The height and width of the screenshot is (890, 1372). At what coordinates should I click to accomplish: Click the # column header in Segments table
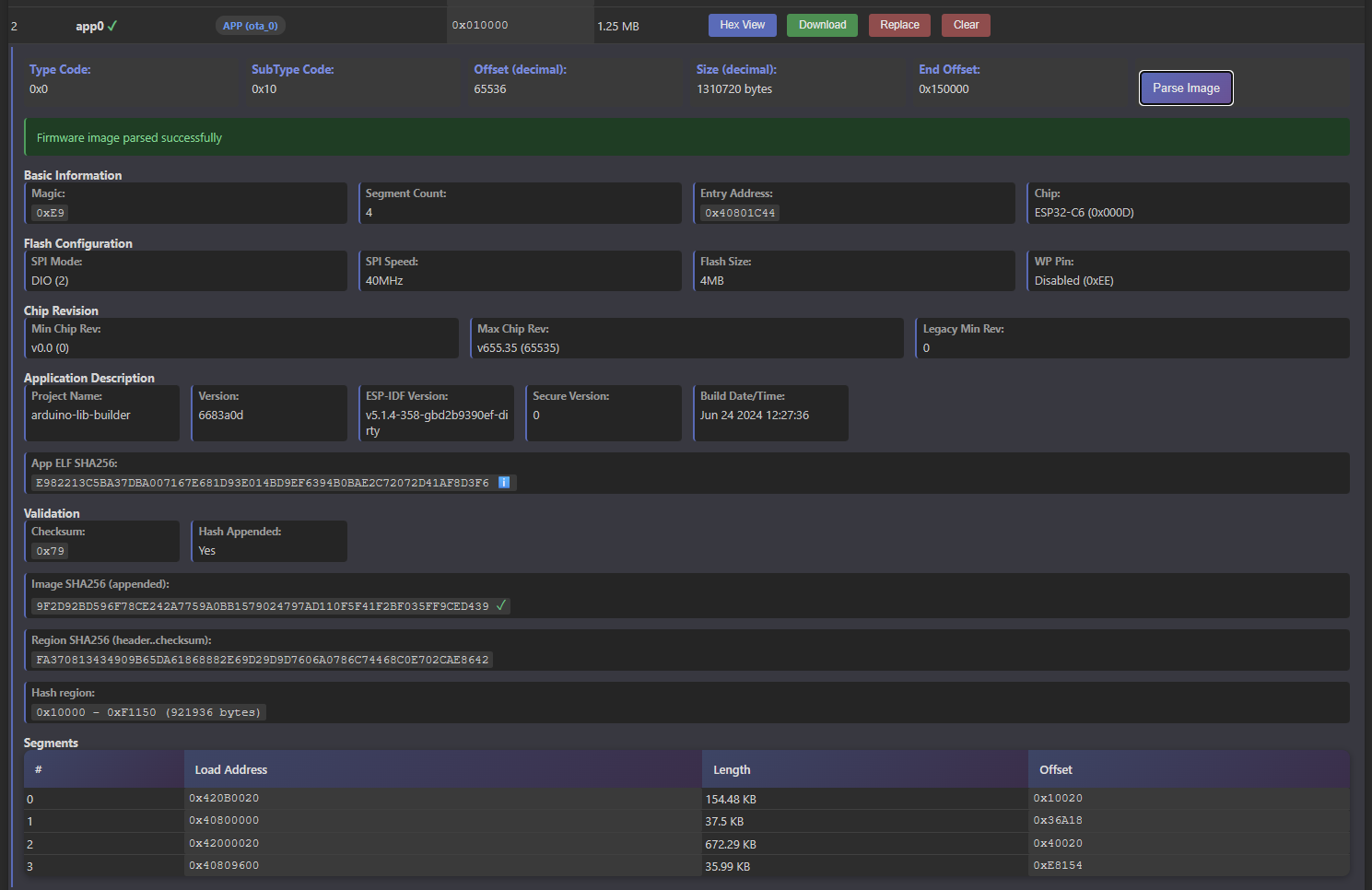click(39, 770)
